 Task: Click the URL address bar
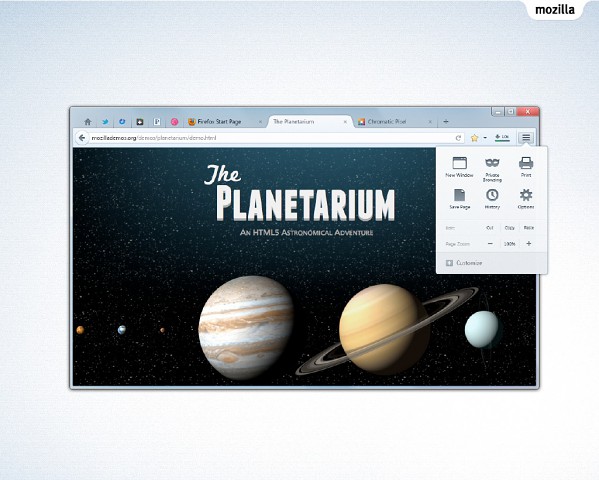pyautogui.click(x=270, y=138)
